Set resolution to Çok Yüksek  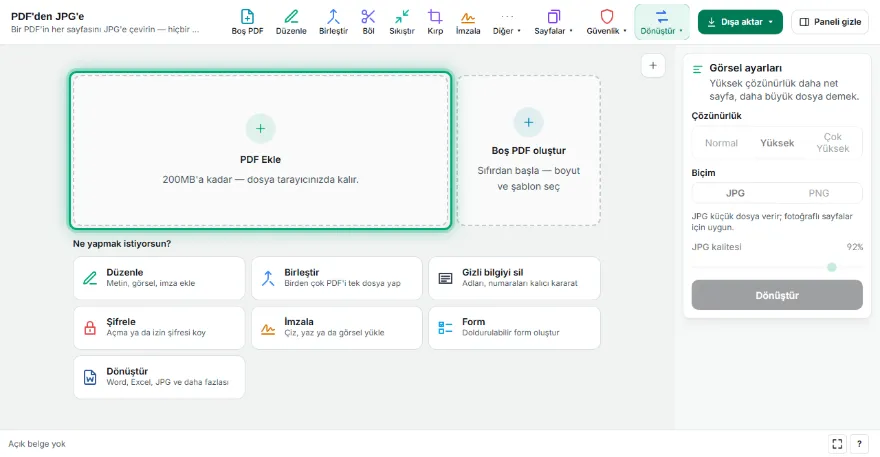click(833, 143)
